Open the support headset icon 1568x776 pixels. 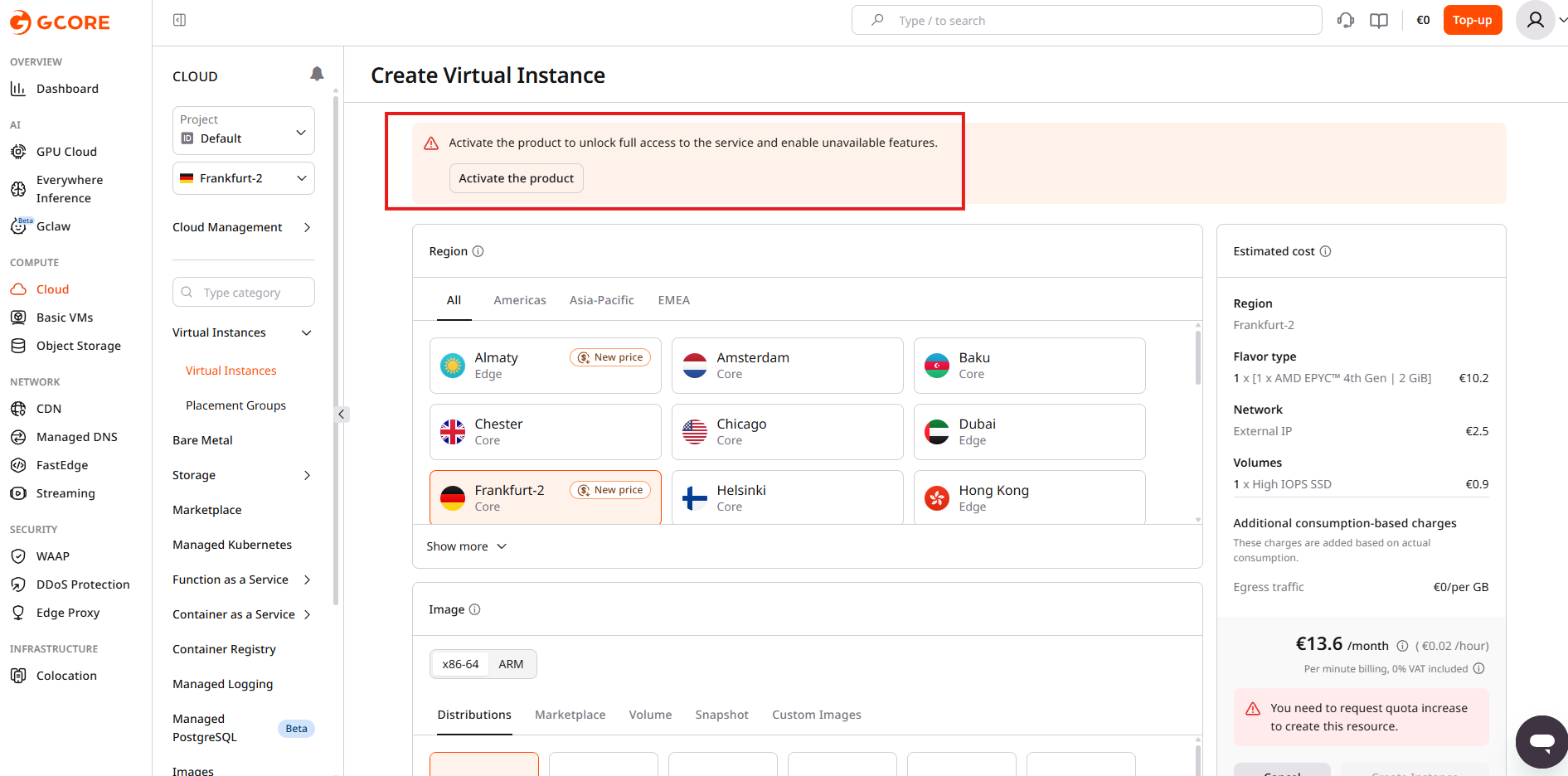[1346, 21]
